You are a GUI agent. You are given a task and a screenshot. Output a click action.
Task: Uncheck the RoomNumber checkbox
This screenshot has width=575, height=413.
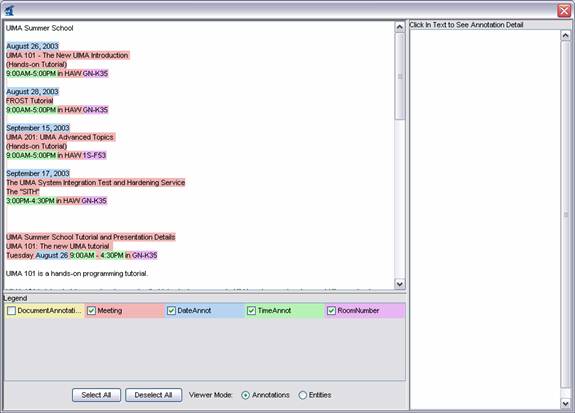click(331, 311)
